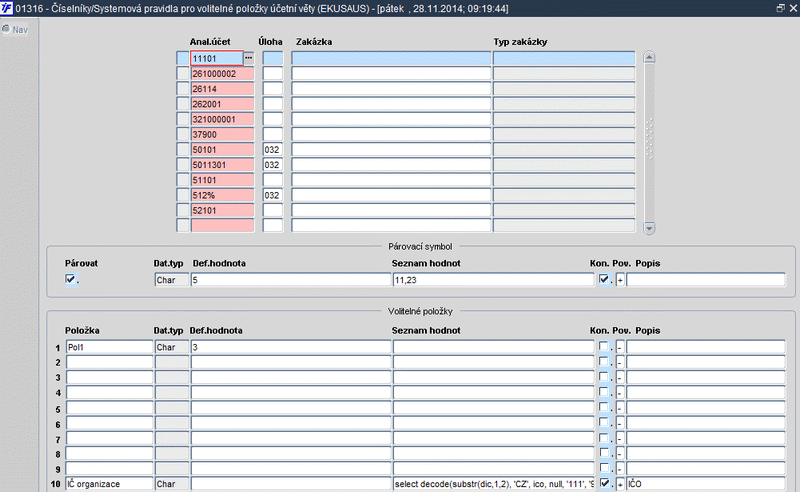Toggle Kon. checkbox for item row 2
The height and width of the screenshot is (492, 800).
click(604, 362)
